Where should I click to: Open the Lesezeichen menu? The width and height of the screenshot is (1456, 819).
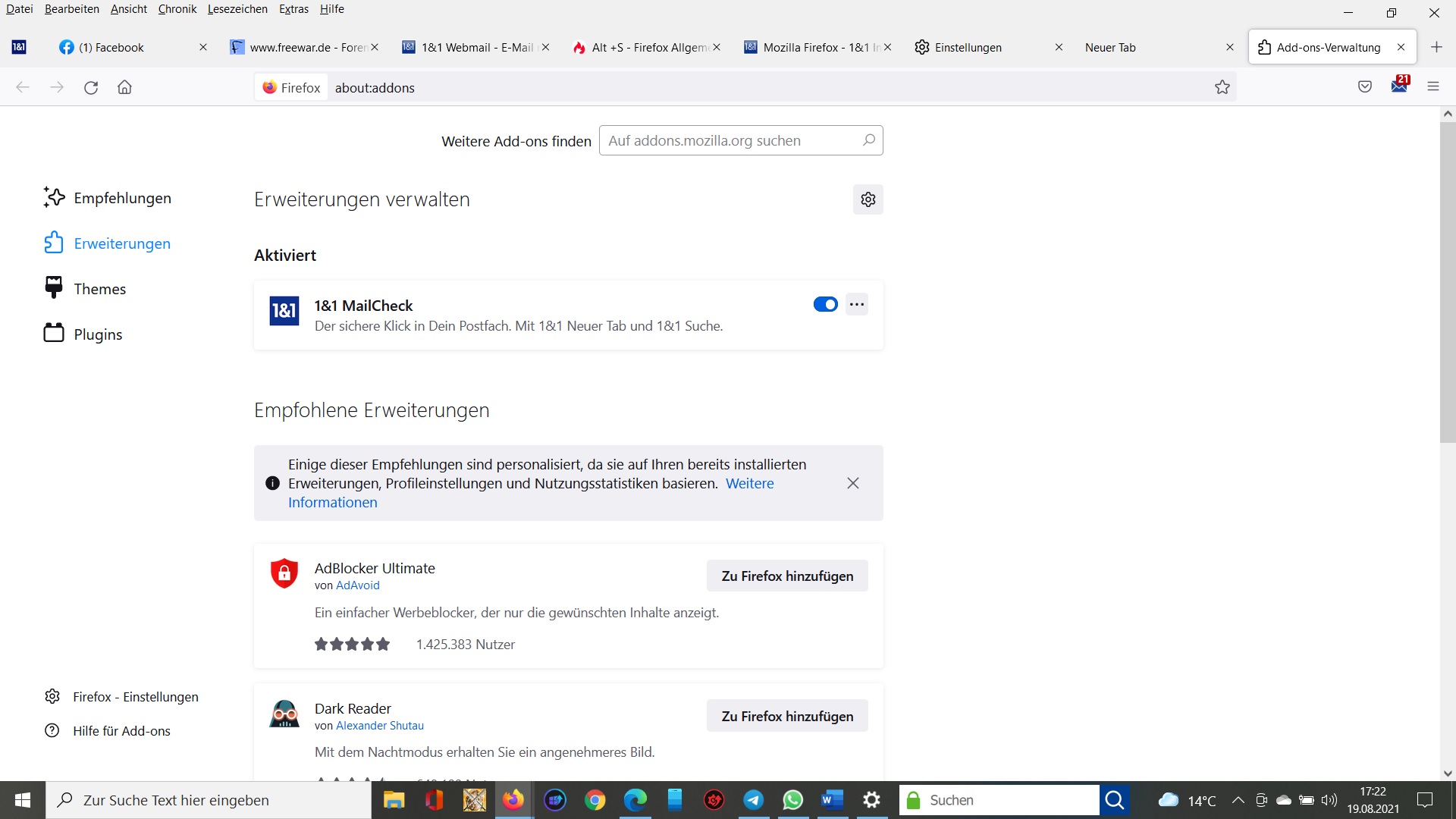[x=237, y=9]
